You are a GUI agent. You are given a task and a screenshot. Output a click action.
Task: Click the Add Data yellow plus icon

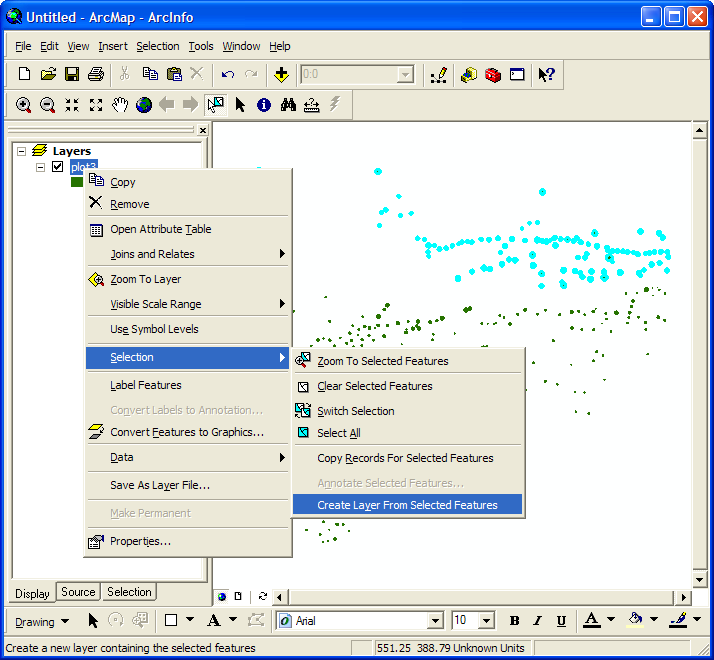(x=281, y=74)
